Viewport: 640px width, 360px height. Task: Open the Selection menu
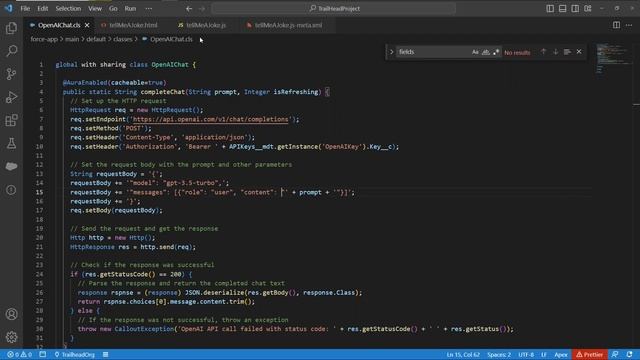point(68,9)
